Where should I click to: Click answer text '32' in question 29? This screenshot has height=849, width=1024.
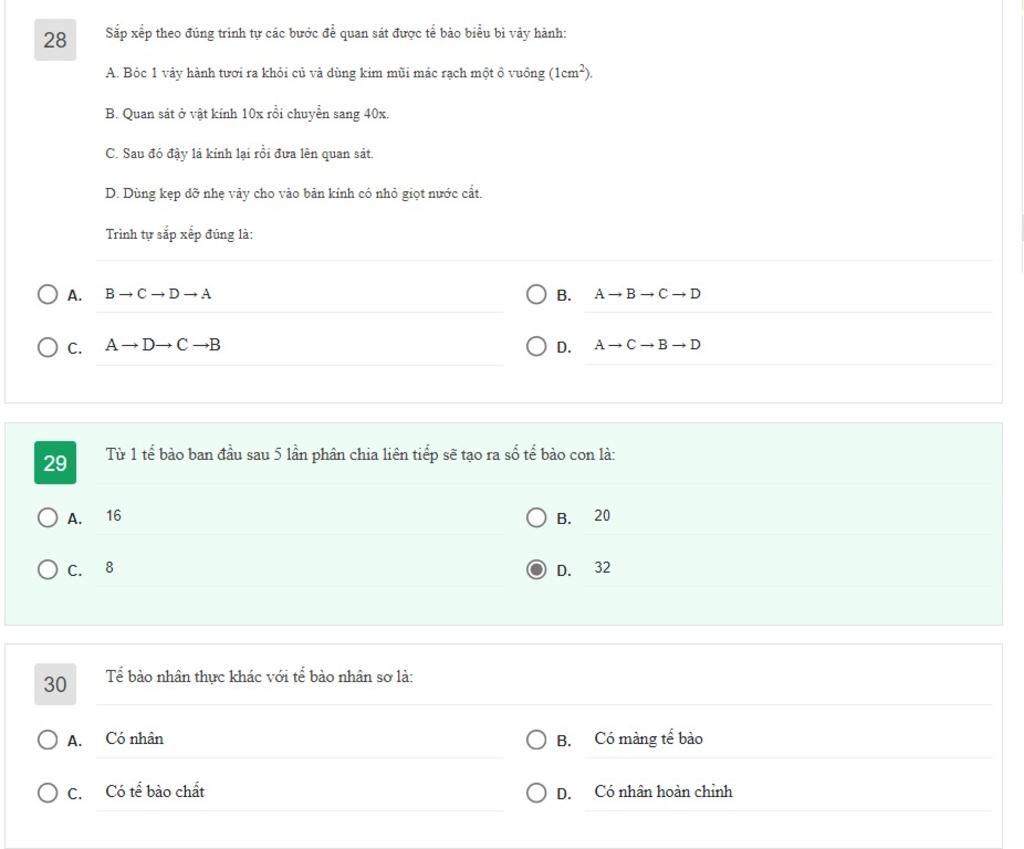point(602,568)
